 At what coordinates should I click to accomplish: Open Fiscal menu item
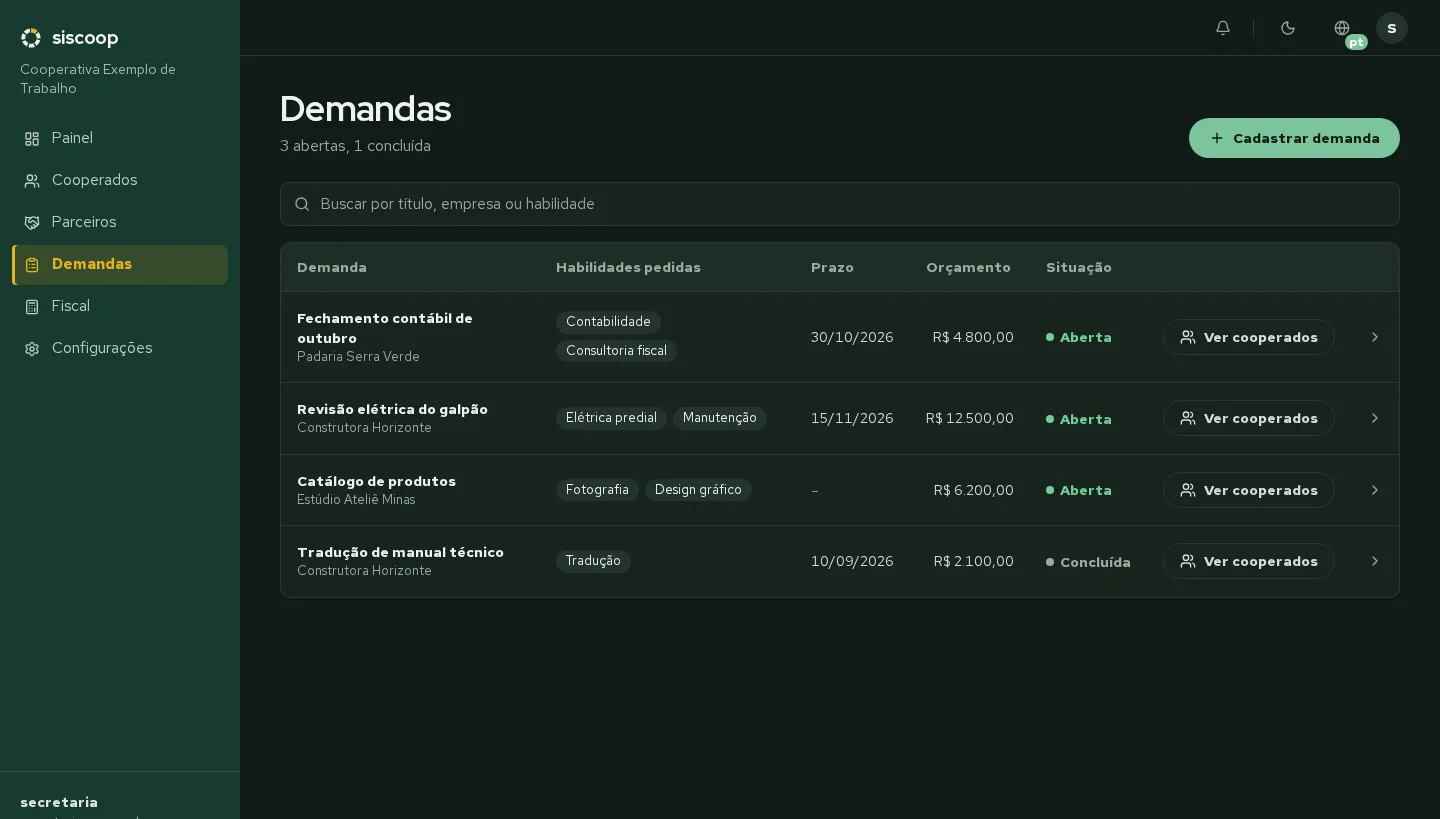pyautogui.click(x=120, y=307)
